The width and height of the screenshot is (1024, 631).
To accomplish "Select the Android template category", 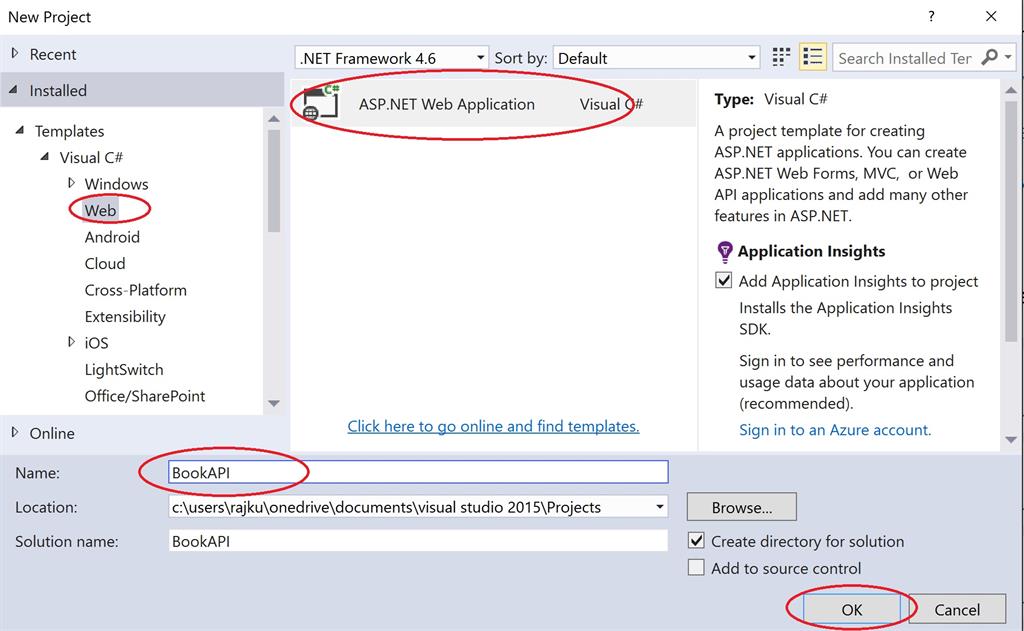I will click(112, 237).
